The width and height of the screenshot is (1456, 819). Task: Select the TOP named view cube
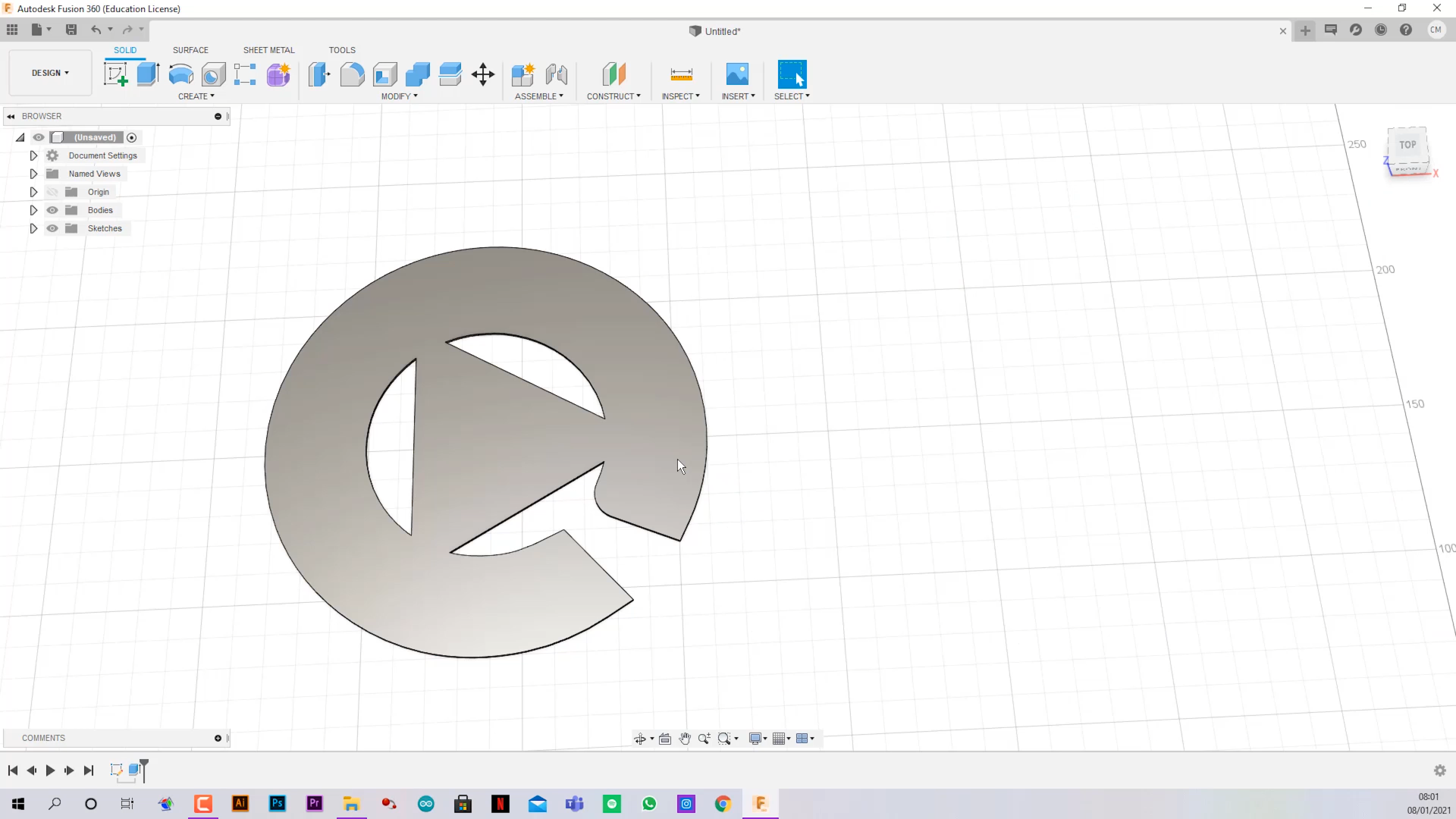[1407, 144]
